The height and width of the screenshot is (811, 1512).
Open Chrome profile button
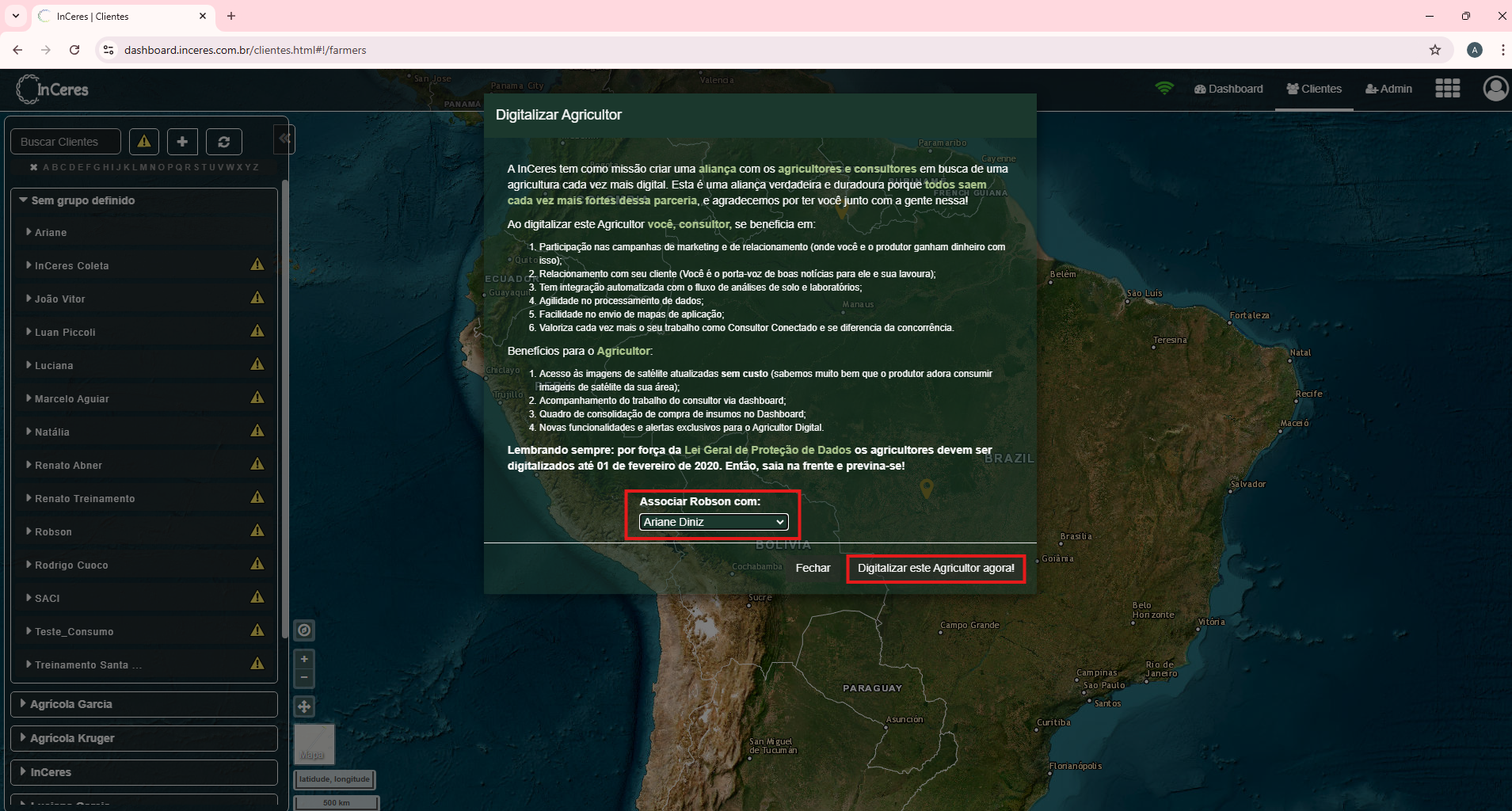1475,50
